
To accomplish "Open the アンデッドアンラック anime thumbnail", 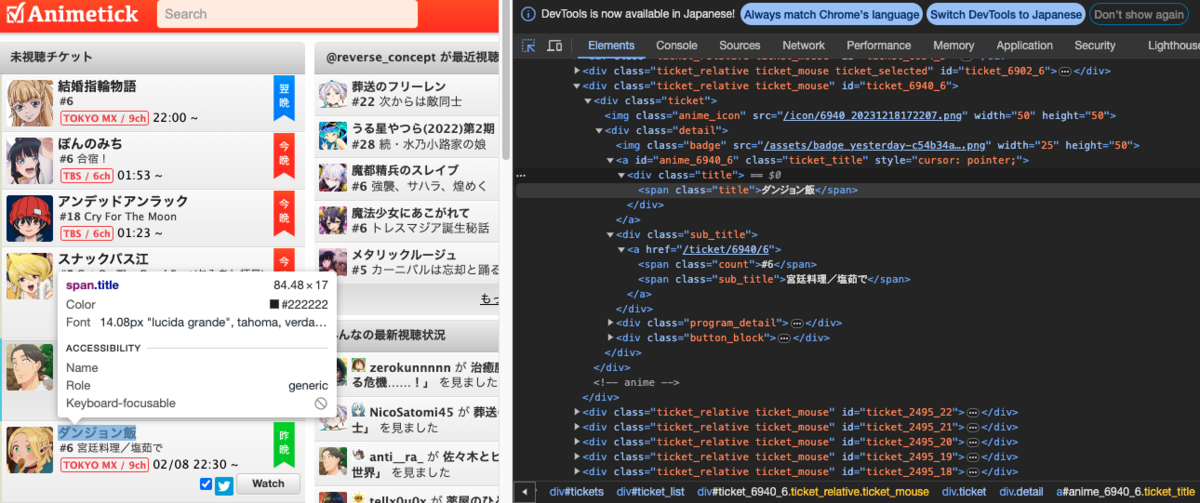I will coord(30,217).
